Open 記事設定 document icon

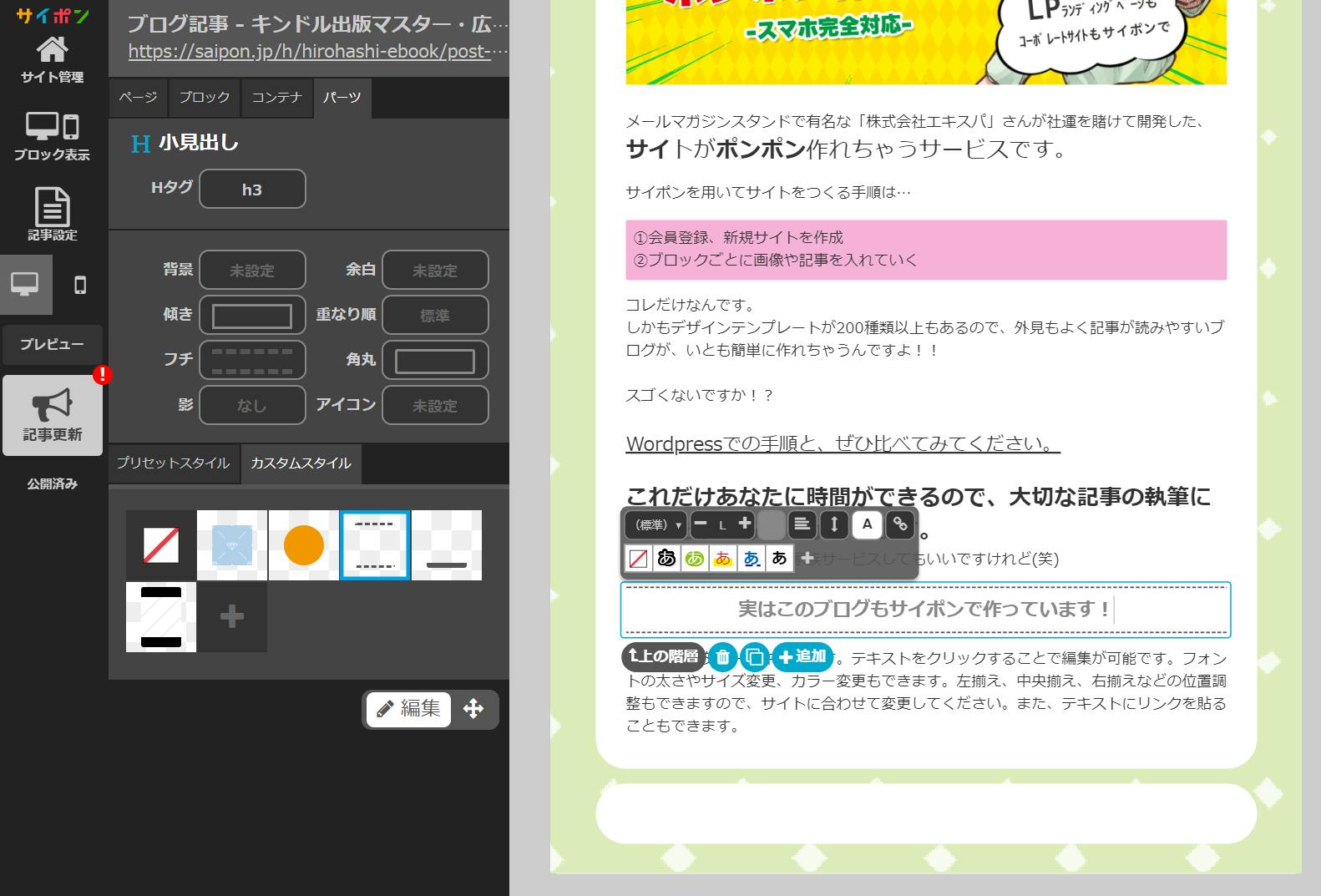click(52, 214)
